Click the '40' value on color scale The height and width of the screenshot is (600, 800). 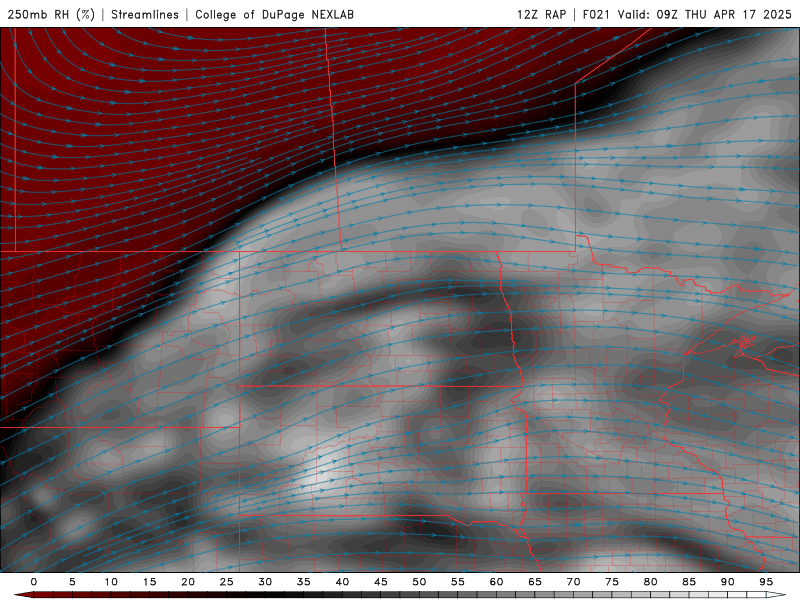click(342, 582)
